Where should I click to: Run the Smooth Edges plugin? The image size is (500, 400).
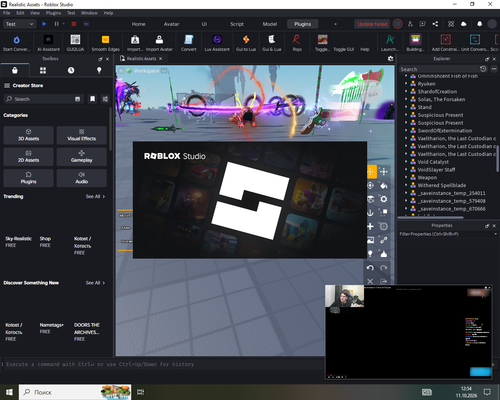point(105,43)
